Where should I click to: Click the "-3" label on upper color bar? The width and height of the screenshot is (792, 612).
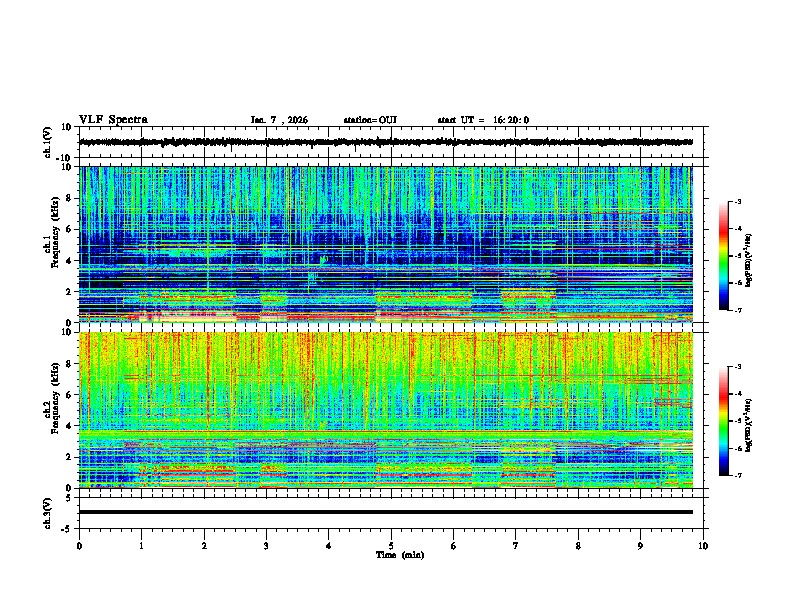coord(737,202)
